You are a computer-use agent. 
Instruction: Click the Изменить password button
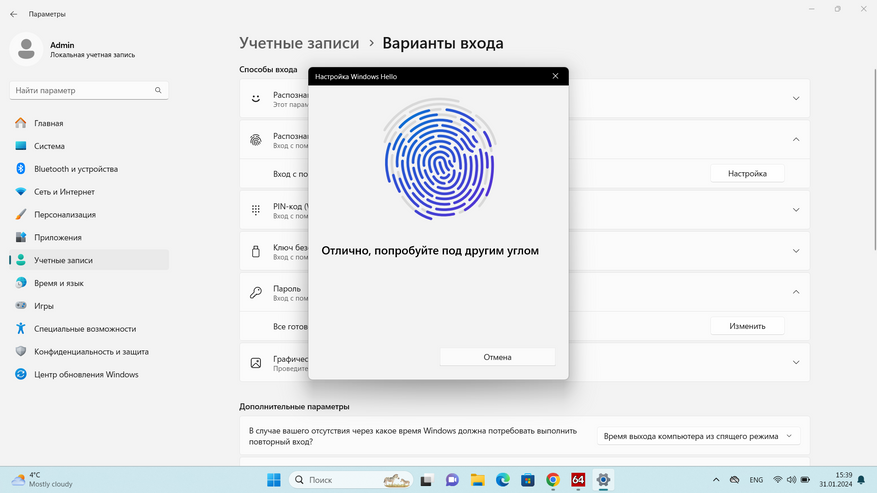[747, 326]
